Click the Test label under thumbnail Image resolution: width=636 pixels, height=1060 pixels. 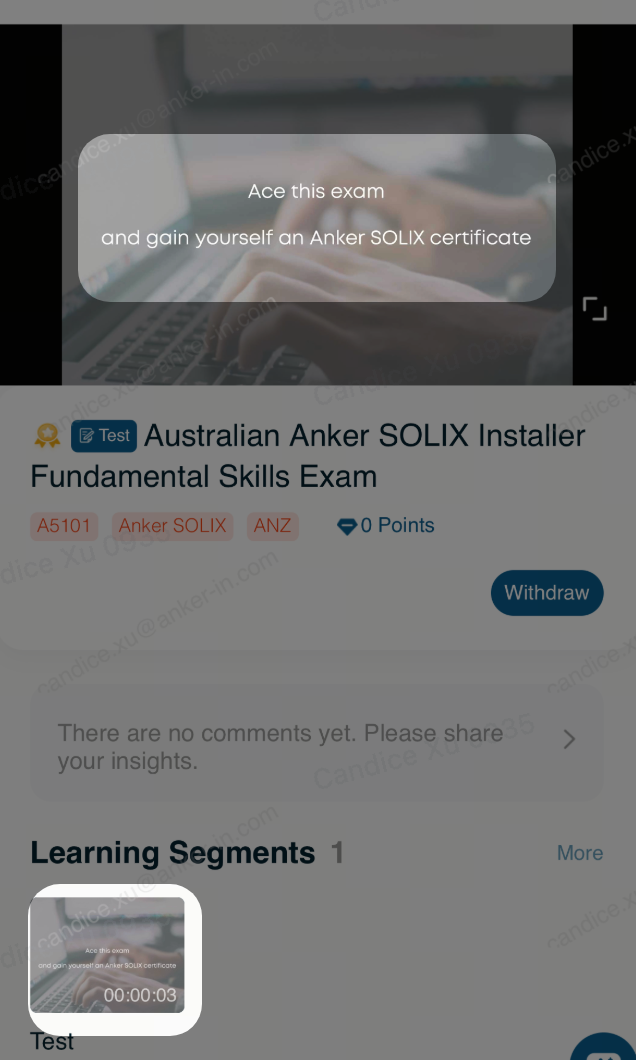[x=52, y=1042]
